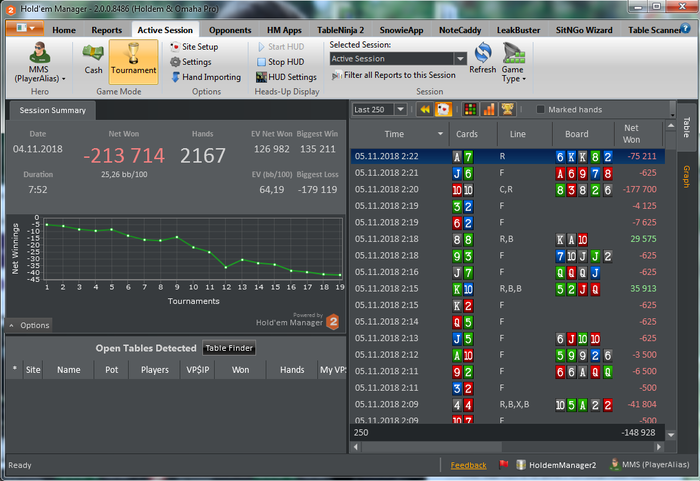Screen dimensions: 700x481
Task: Click the trophy icon in hands toolbar
Action: coord(508,109)
